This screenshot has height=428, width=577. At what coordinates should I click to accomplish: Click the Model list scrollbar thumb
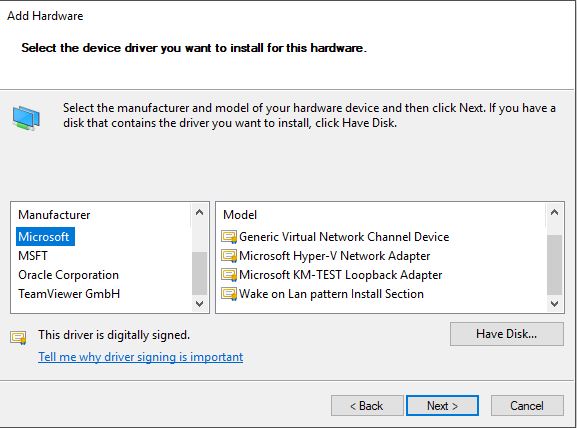[x=554, y=265]
